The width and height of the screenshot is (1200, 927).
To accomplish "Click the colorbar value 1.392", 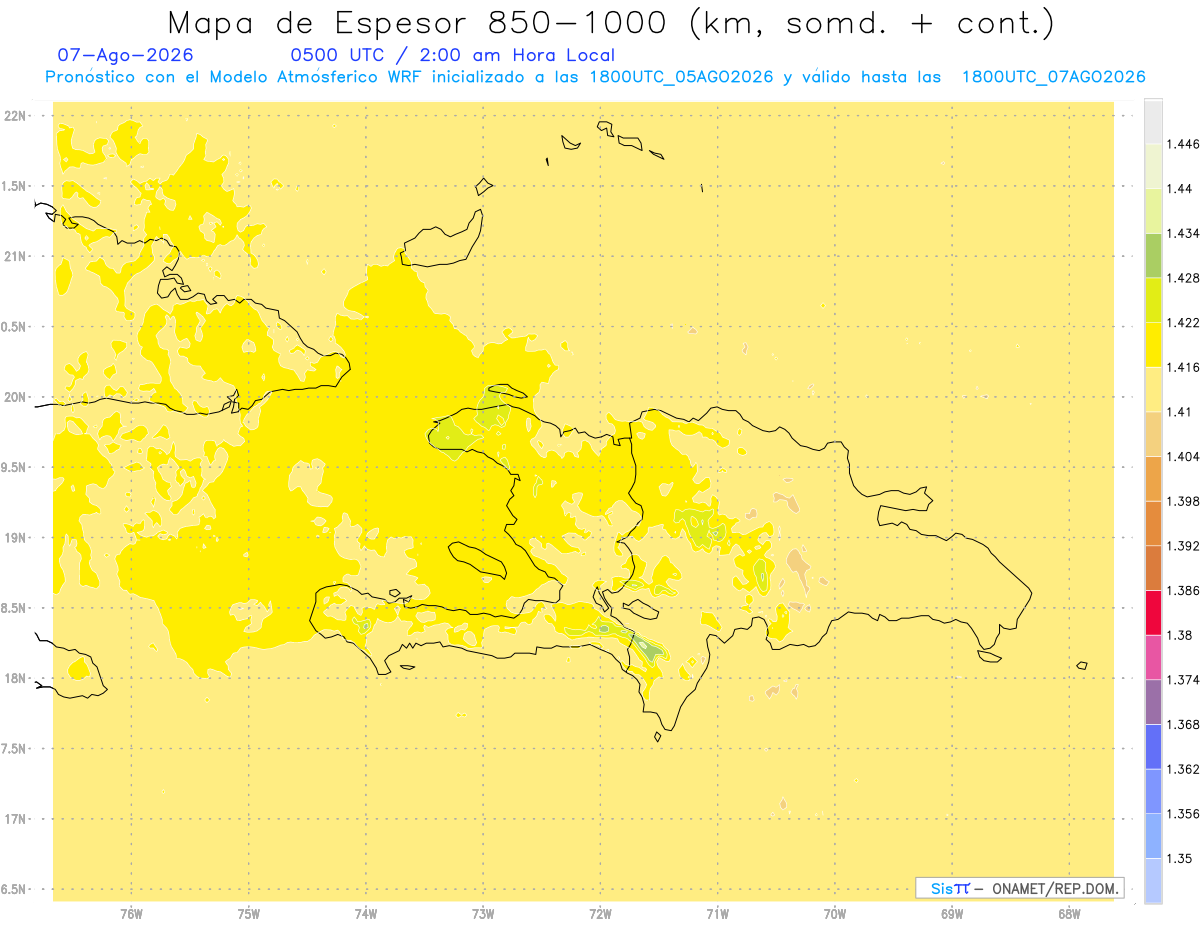I will (x=1185, y=546).
